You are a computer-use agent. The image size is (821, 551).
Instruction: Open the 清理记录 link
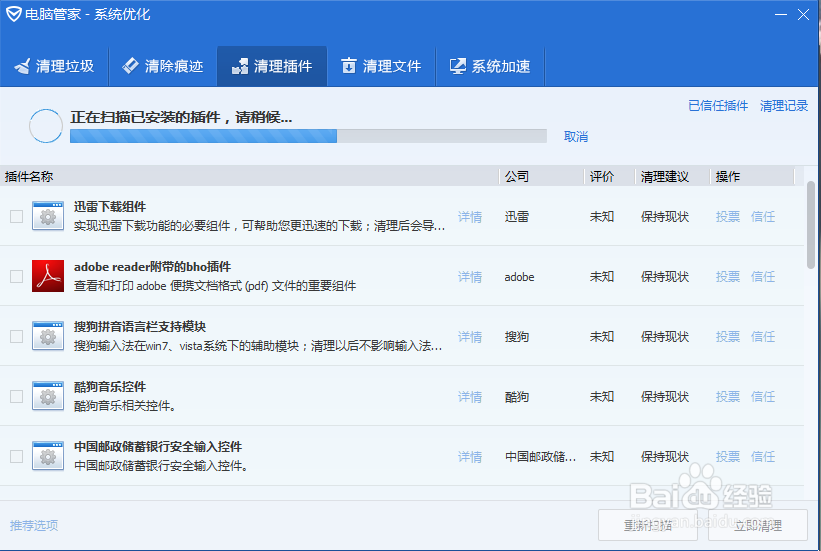[784, 106]
